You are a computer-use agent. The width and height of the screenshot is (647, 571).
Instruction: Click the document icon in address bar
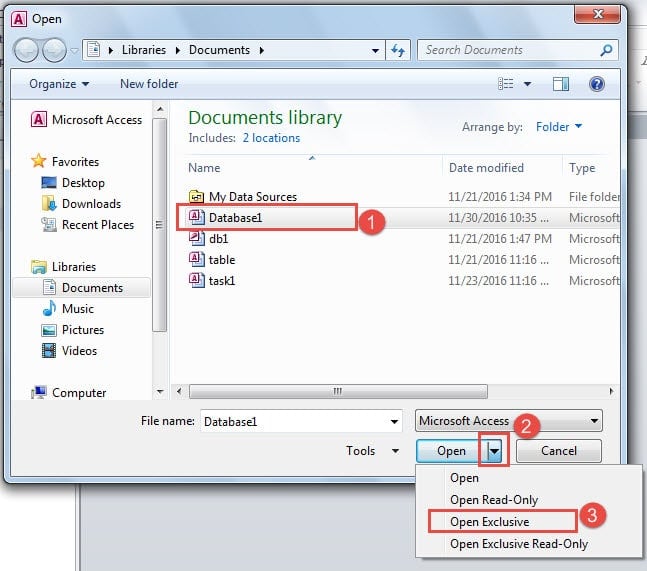[94, 50]
